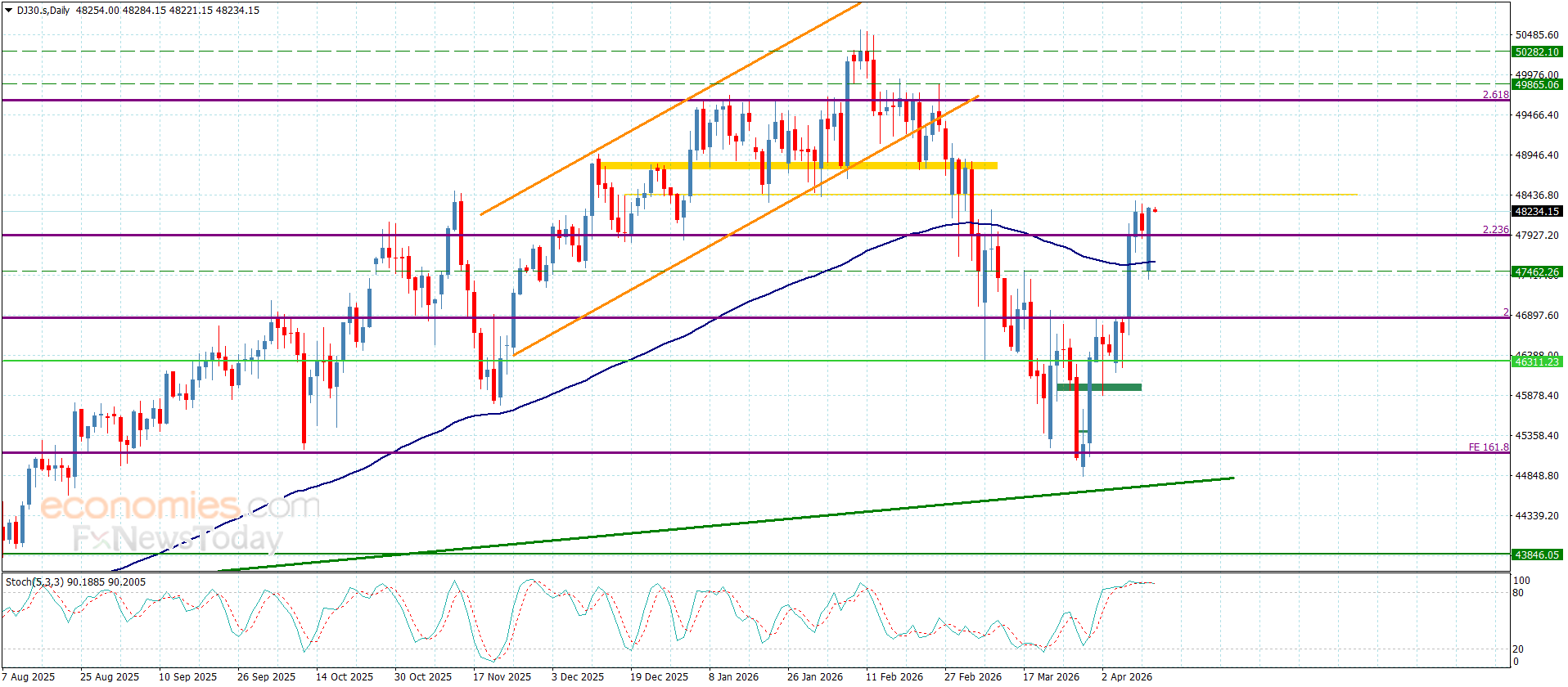Click the 47927.20 axis price value

pyautogui.click(x=1537, y=236)
